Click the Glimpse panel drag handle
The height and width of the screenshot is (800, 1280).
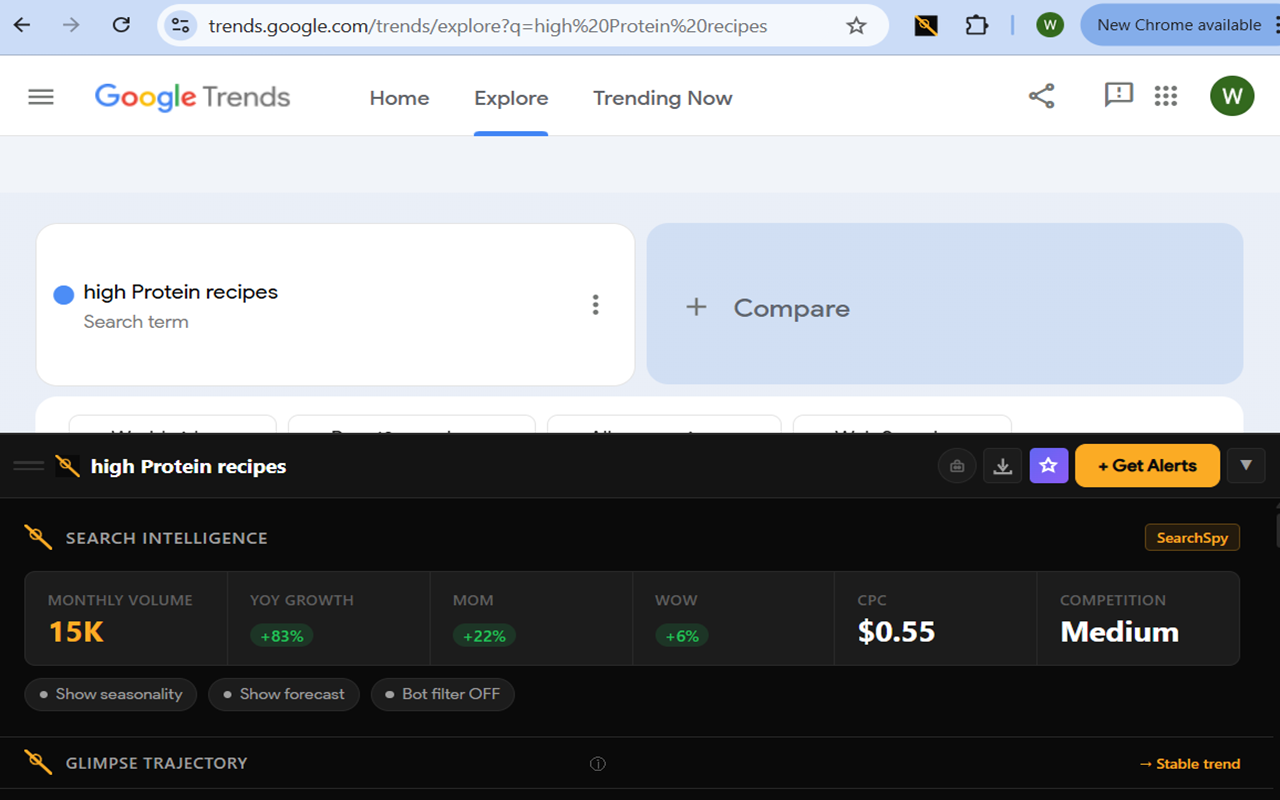tap(28, 466)
